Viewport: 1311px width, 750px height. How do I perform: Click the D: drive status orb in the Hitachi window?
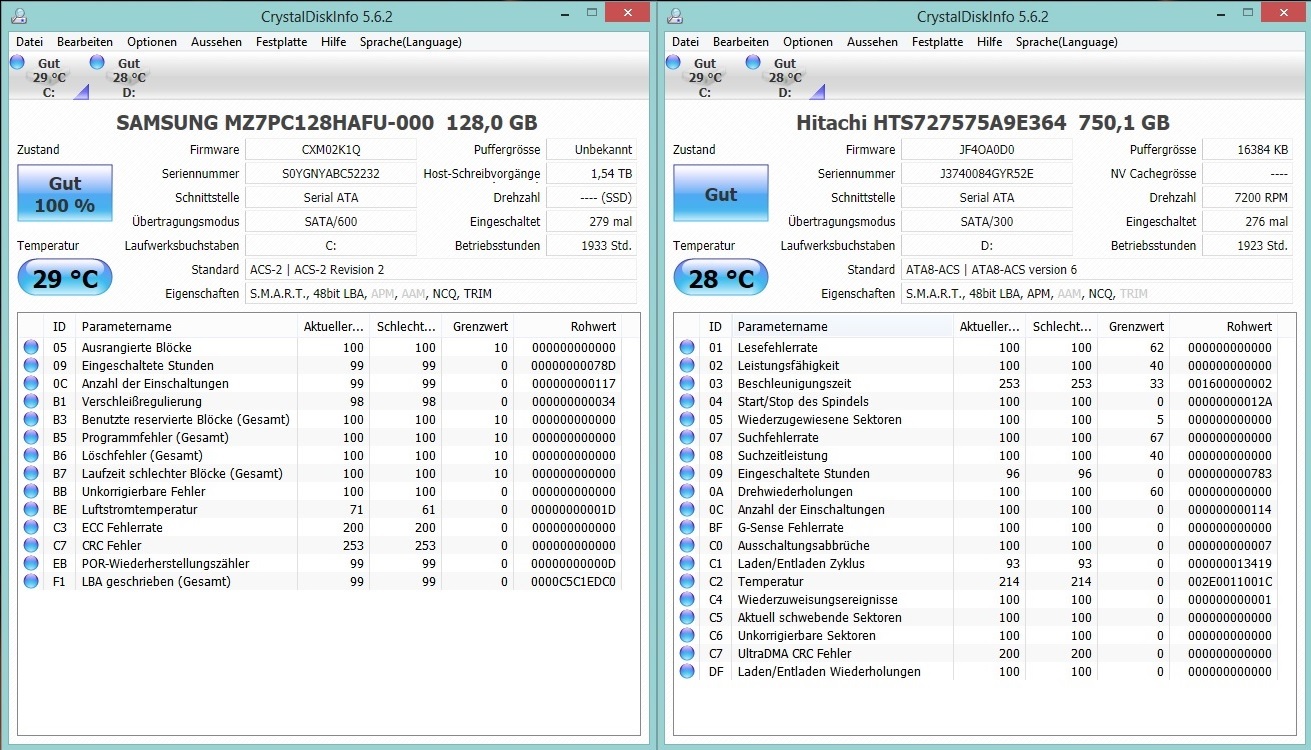coord(753,62)
